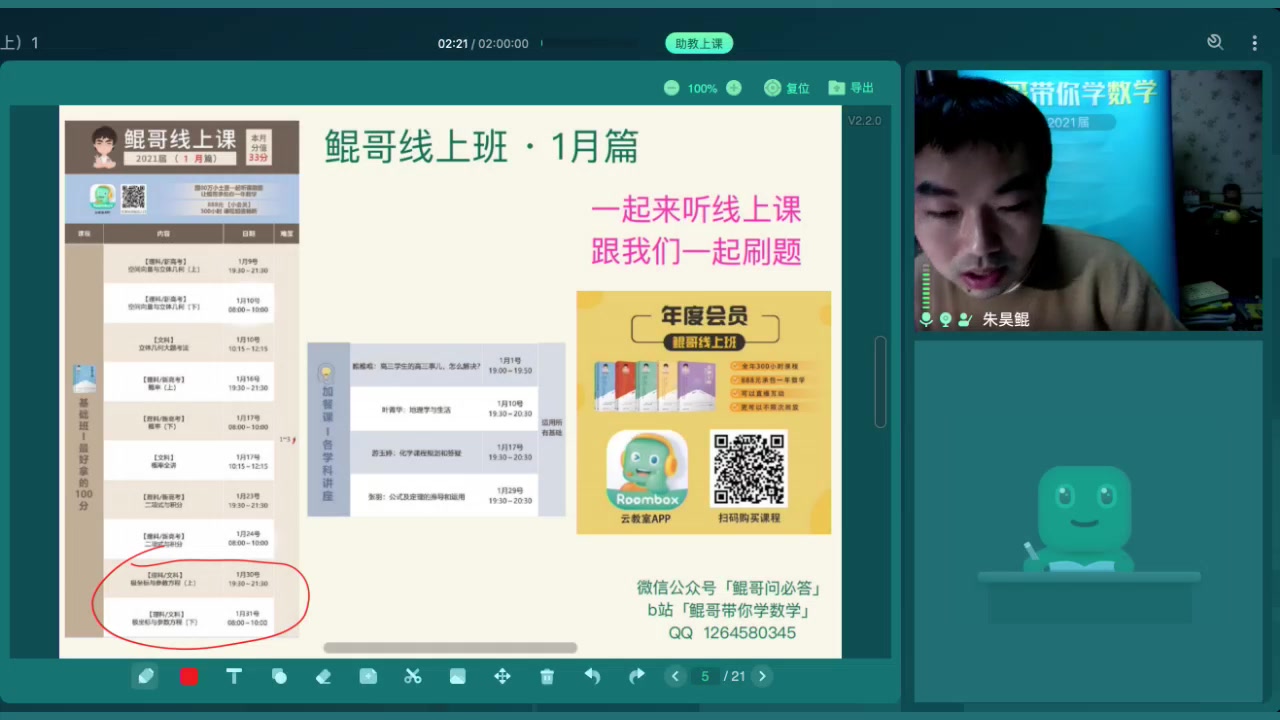
Task: Select the scissors cut tool
Action: [413, 676]
